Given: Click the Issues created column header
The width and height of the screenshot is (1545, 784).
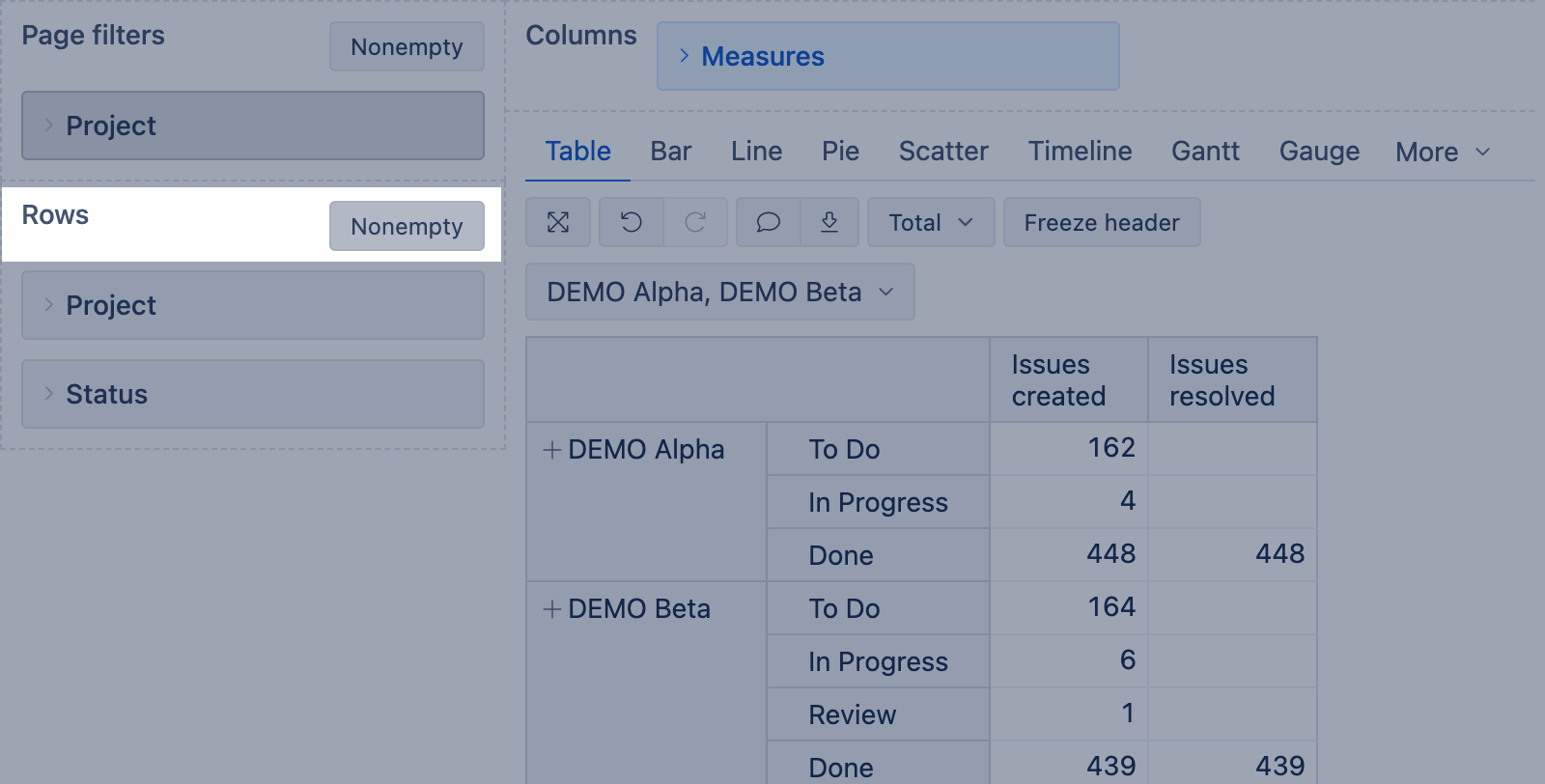Looking at the screenshot, I should coord(1058,380).
